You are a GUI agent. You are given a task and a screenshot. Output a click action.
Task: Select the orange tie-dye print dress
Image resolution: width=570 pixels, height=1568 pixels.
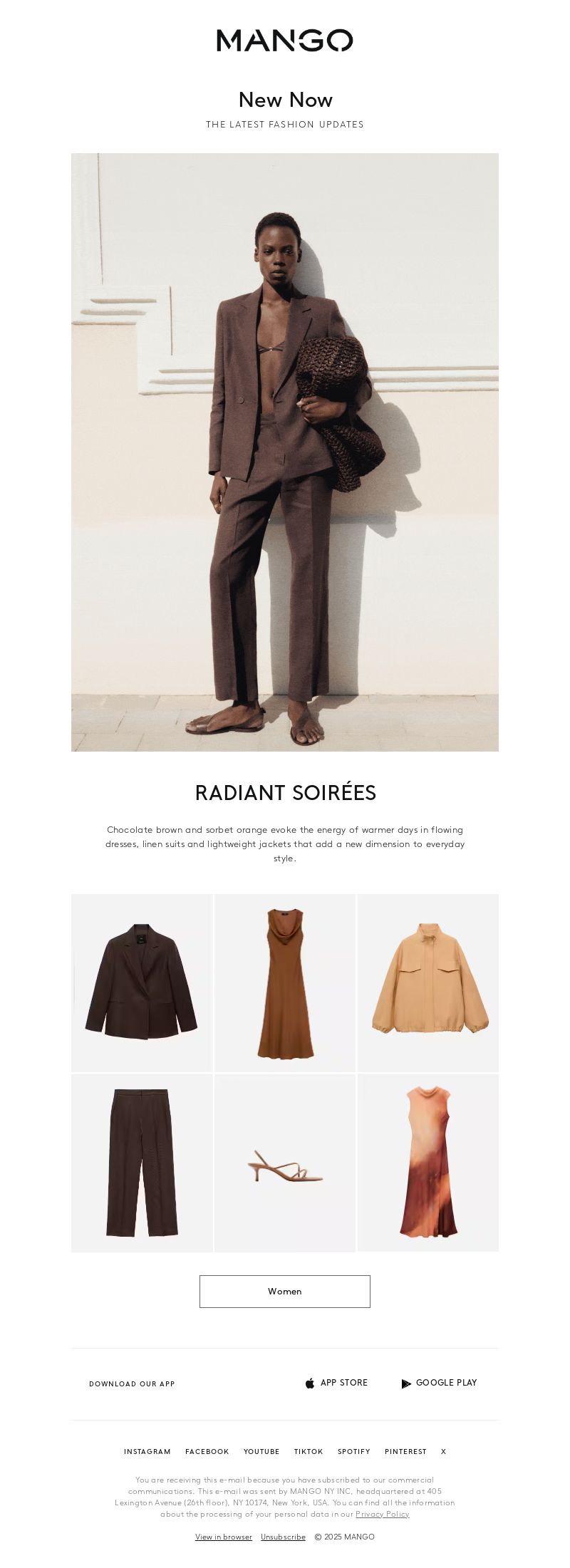pyautogui.click(x=428, y=1163)
